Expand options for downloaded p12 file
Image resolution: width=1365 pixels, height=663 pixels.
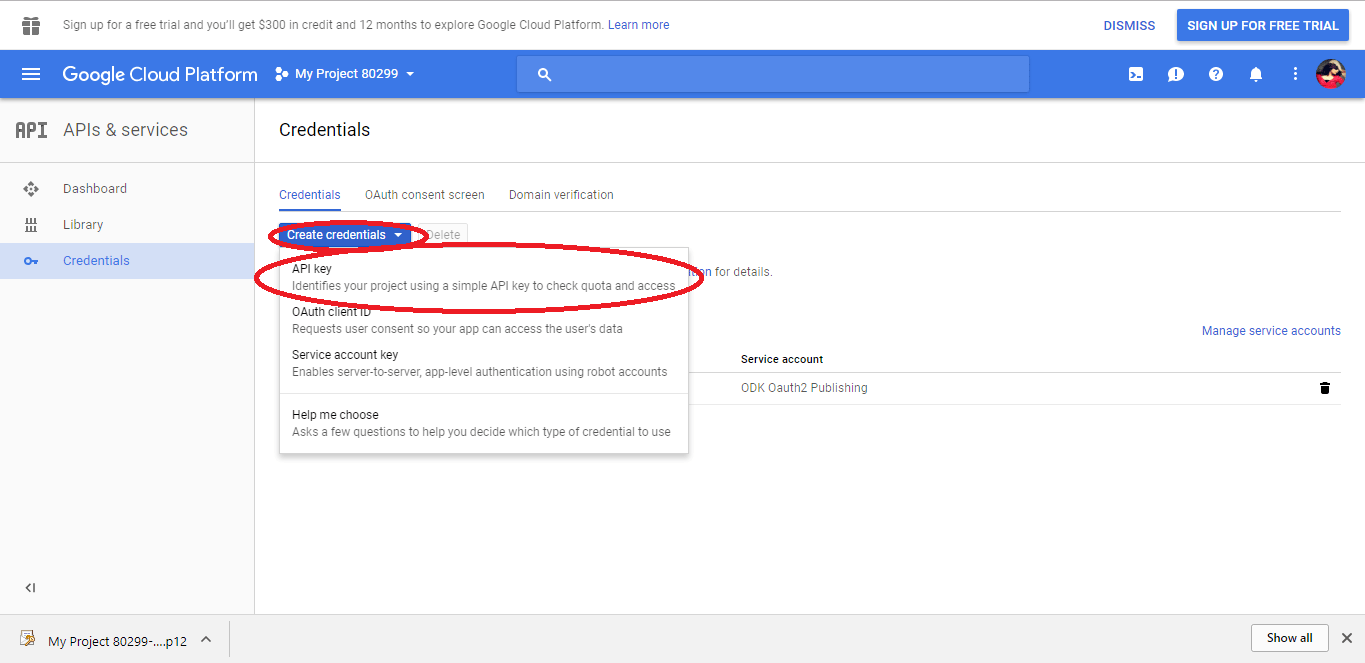(206, 639)
